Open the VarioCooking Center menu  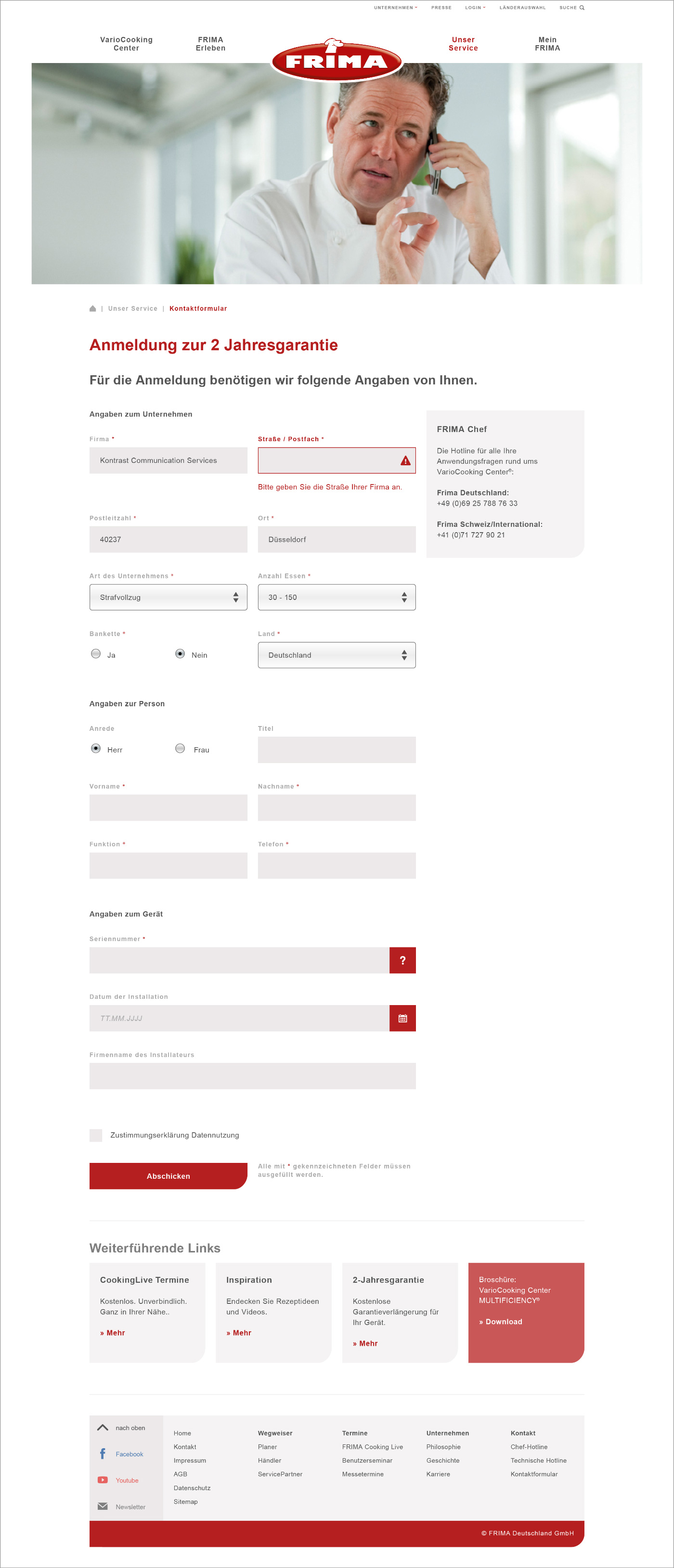click(x=126, y=44)
